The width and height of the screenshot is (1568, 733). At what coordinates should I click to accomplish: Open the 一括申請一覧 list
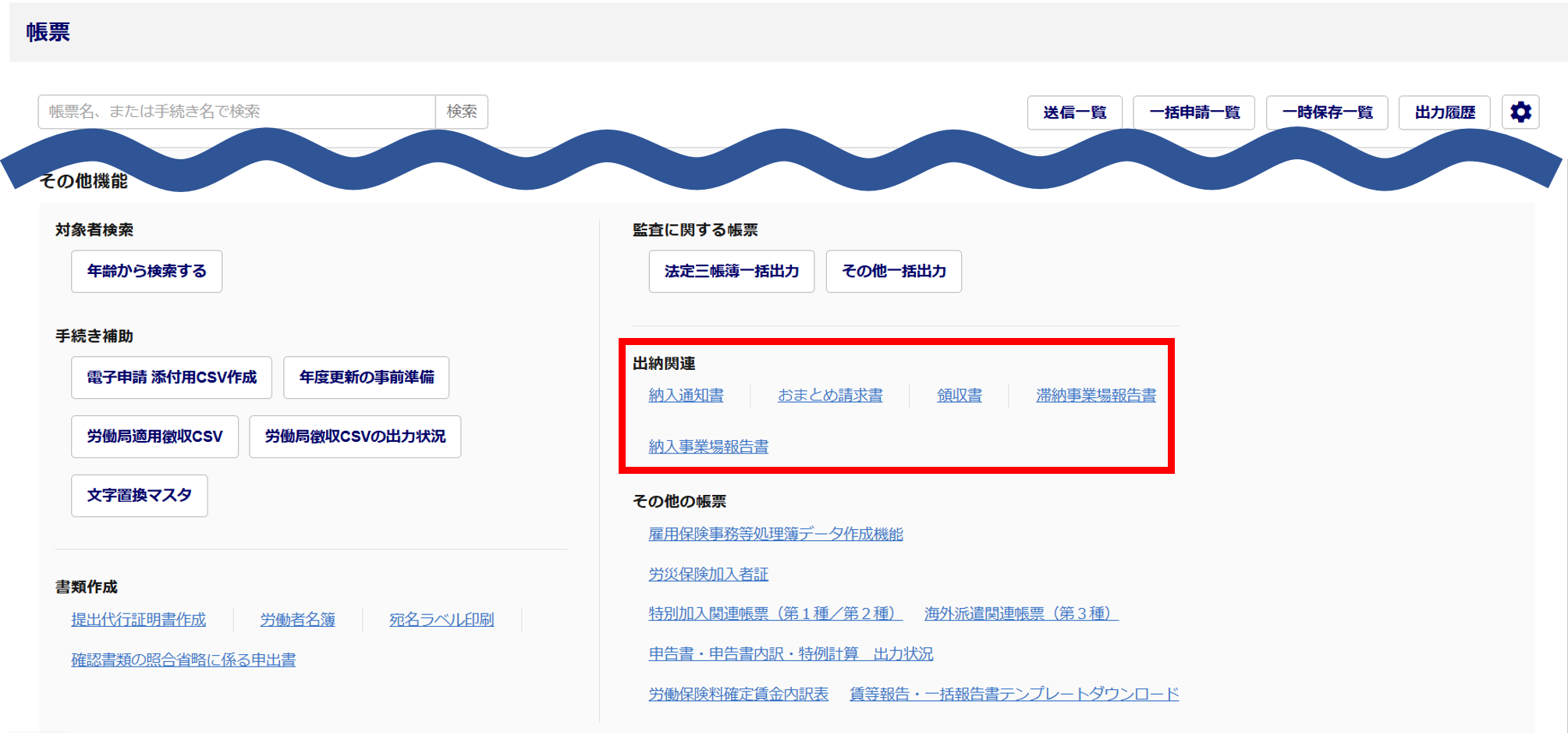tap(1194, 112)
